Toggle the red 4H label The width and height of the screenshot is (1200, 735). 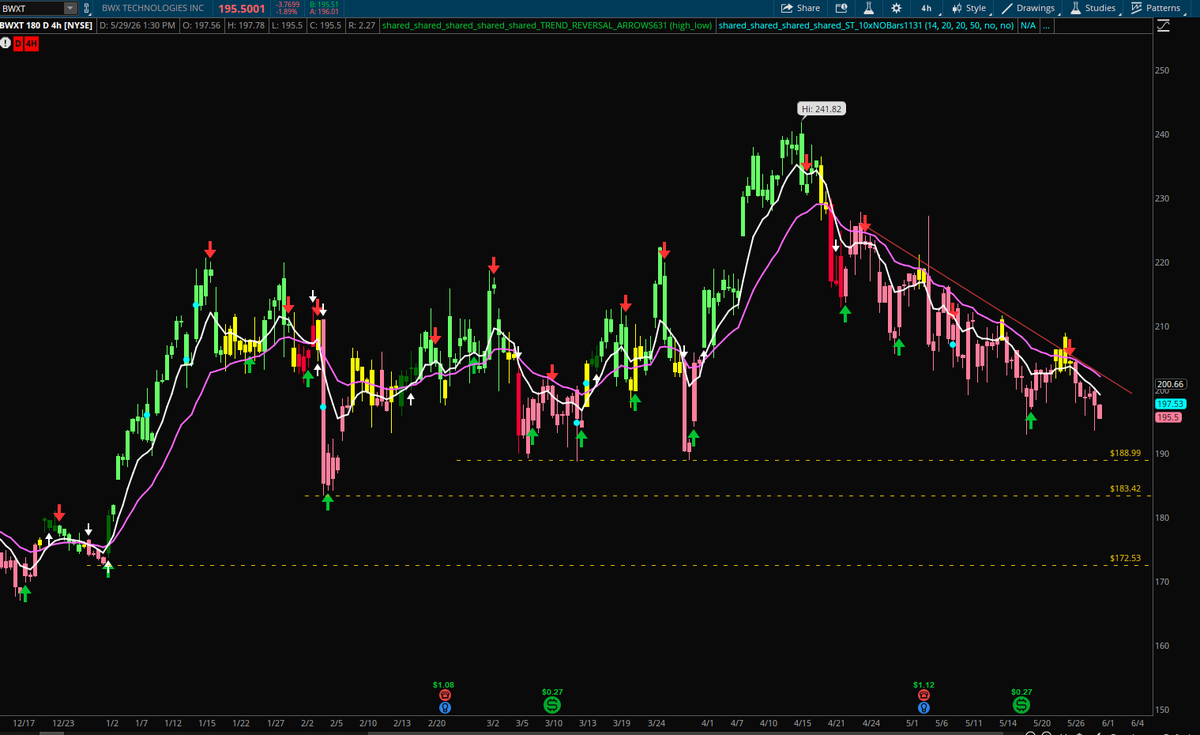(30, 44)
